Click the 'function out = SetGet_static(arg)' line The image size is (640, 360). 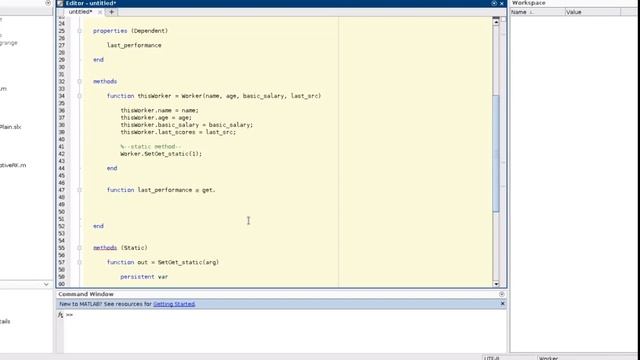[x=163, y=262]
